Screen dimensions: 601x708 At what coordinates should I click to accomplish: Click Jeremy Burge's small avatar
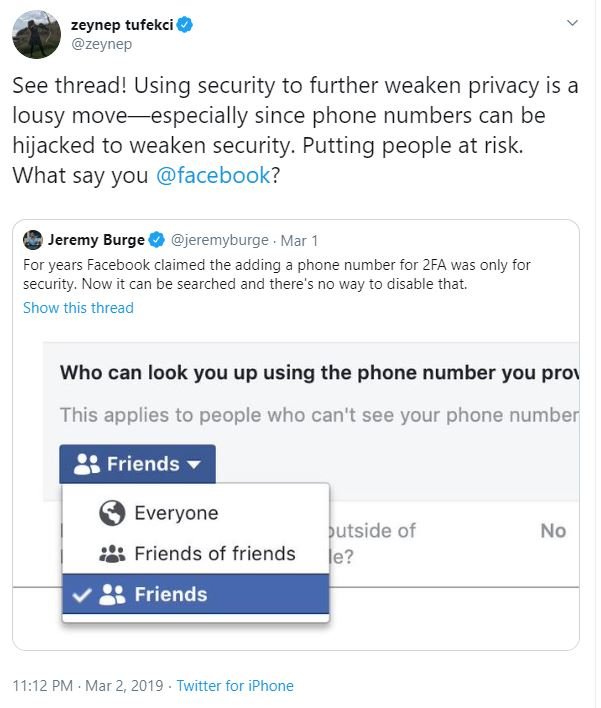click(x=33, y=240)
